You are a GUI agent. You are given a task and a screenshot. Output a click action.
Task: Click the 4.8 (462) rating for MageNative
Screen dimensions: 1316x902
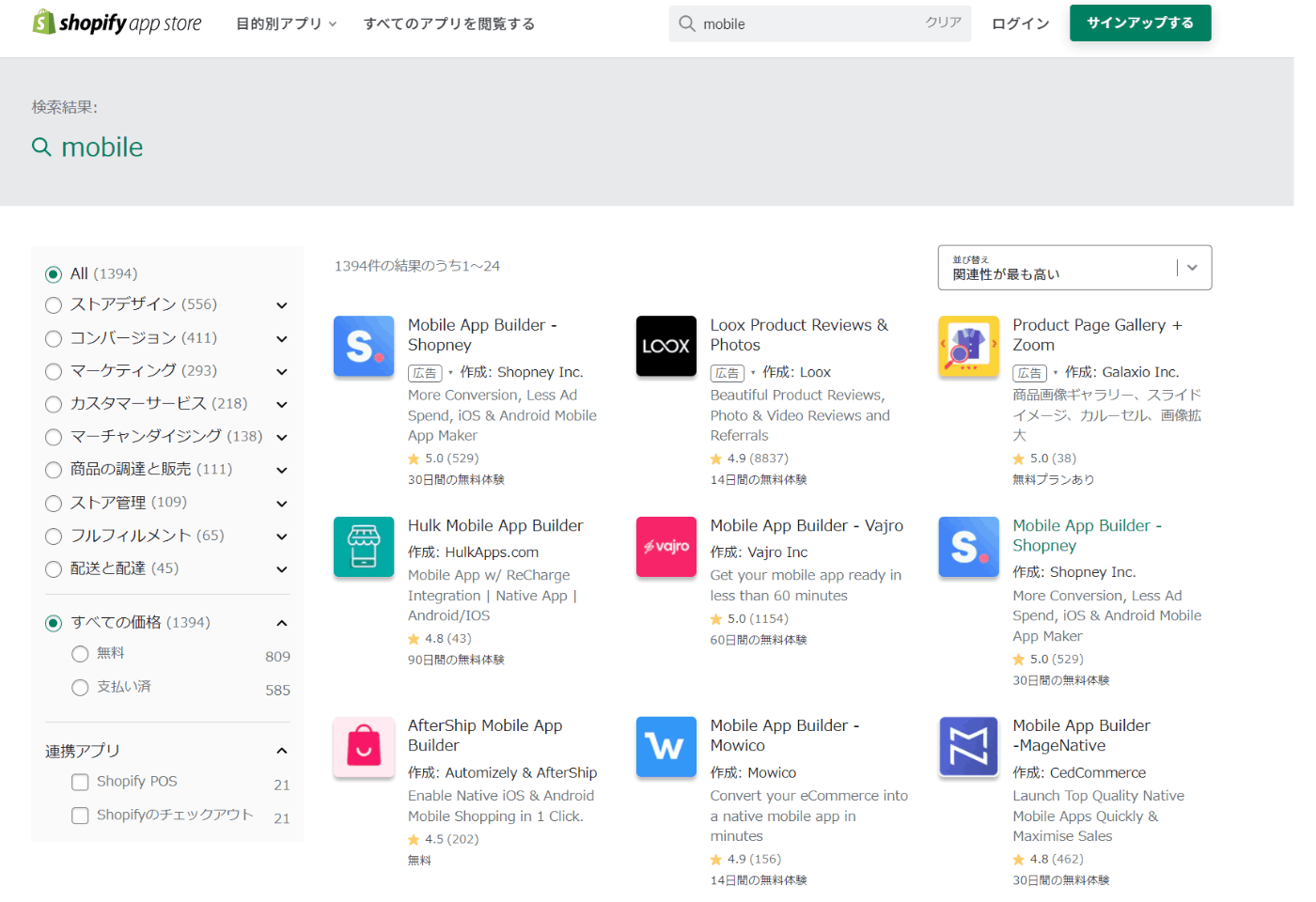tap(1048, 860)
